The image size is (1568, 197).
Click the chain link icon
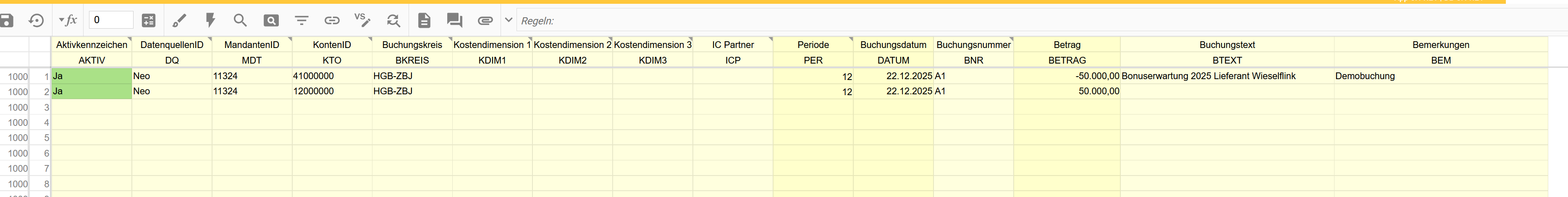[332, 21]
